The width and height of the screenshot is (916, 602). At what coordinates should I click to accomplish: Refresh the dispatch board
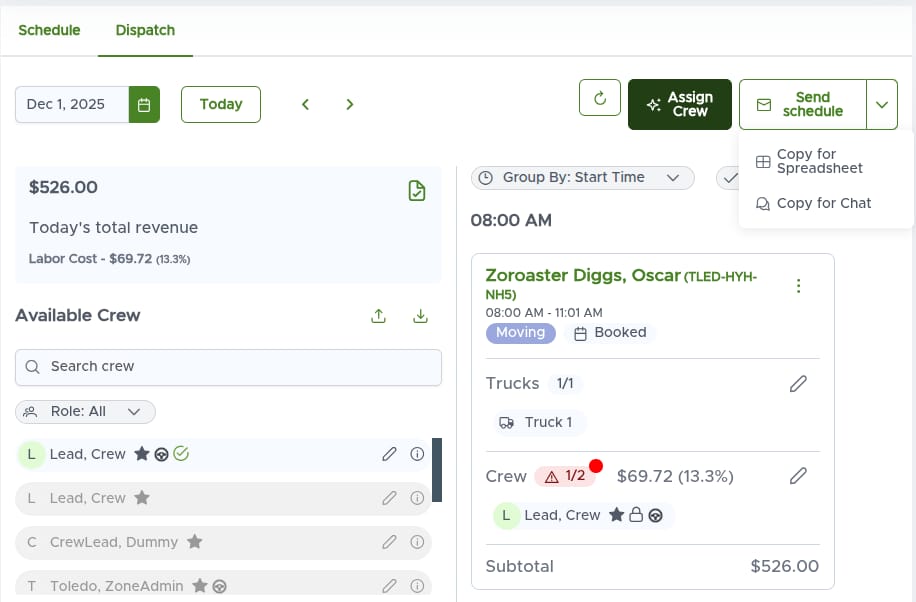click(600, 98)
